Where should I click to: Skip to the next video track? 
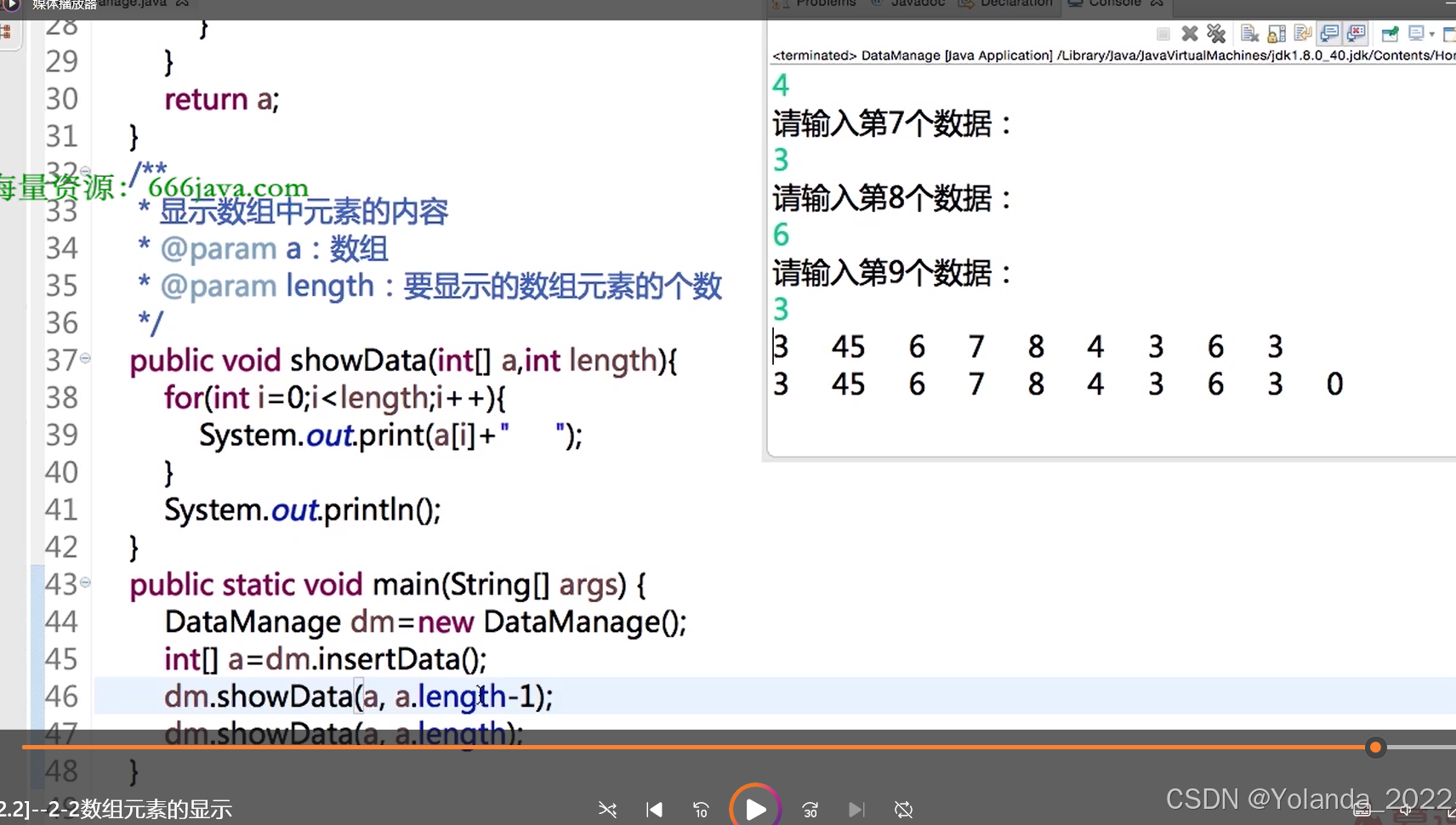coord(856,810)
